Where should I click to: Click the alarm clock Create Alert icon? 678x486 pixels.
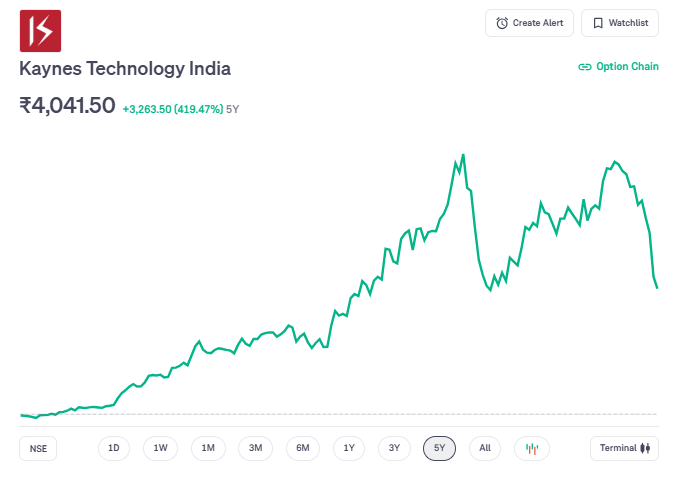point(502,23)
